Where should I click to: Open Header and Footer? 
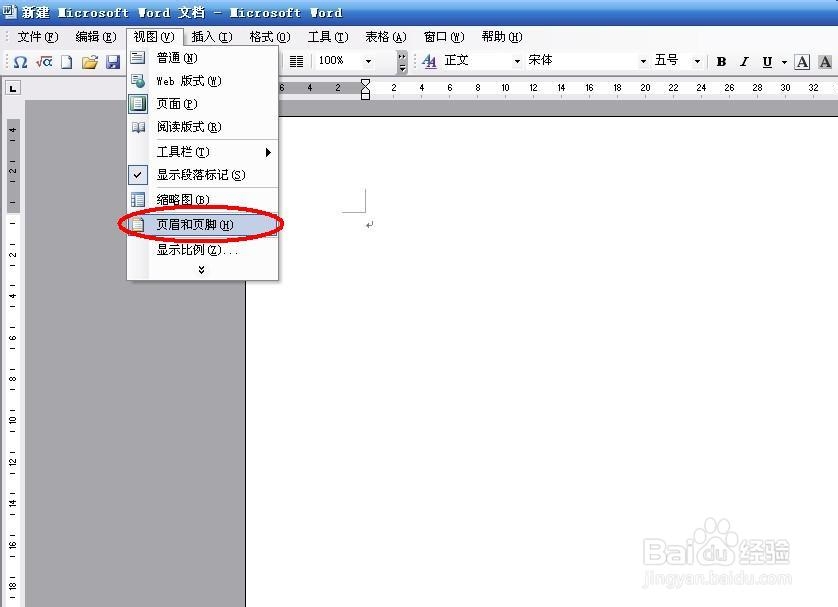(x=203, y=224)
